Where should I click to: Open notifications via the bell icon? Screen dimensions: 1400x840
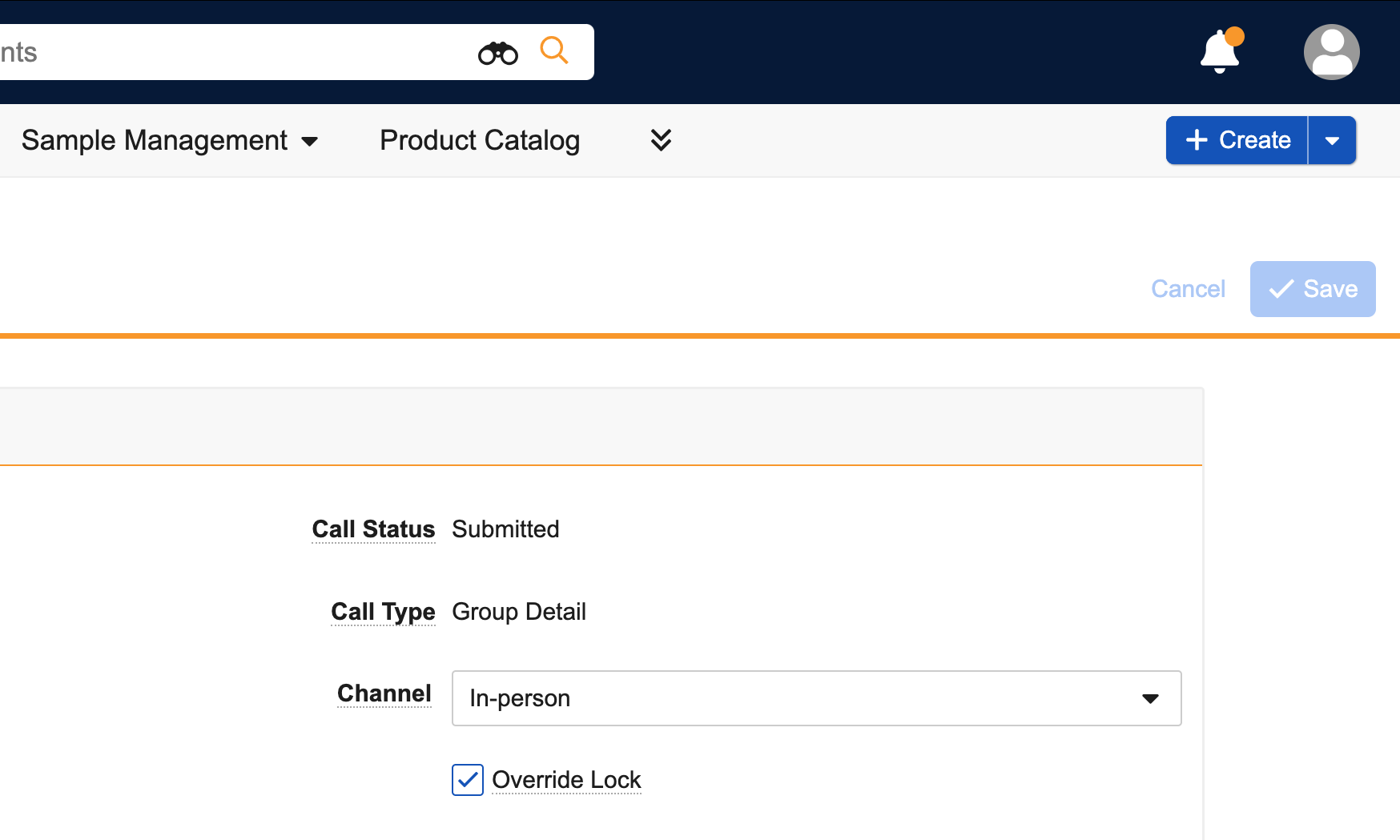point(1220,52)
